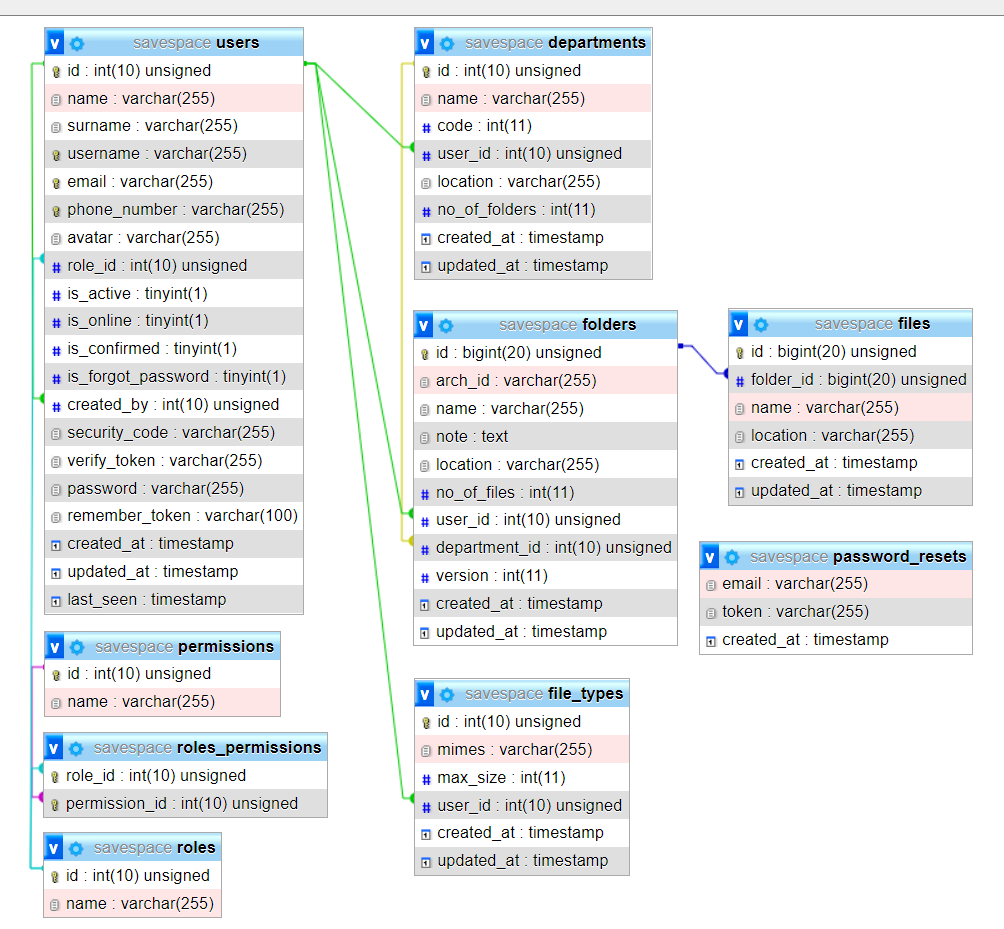Open gear options for departments table

pos(447,43)
